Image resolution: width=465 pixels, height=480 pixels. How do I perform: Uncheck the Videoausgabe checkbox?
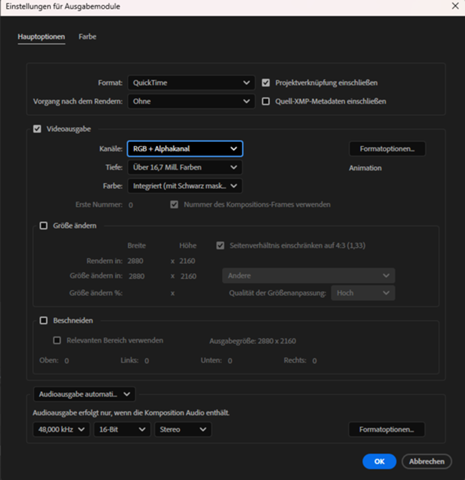(x=37, y=129)
